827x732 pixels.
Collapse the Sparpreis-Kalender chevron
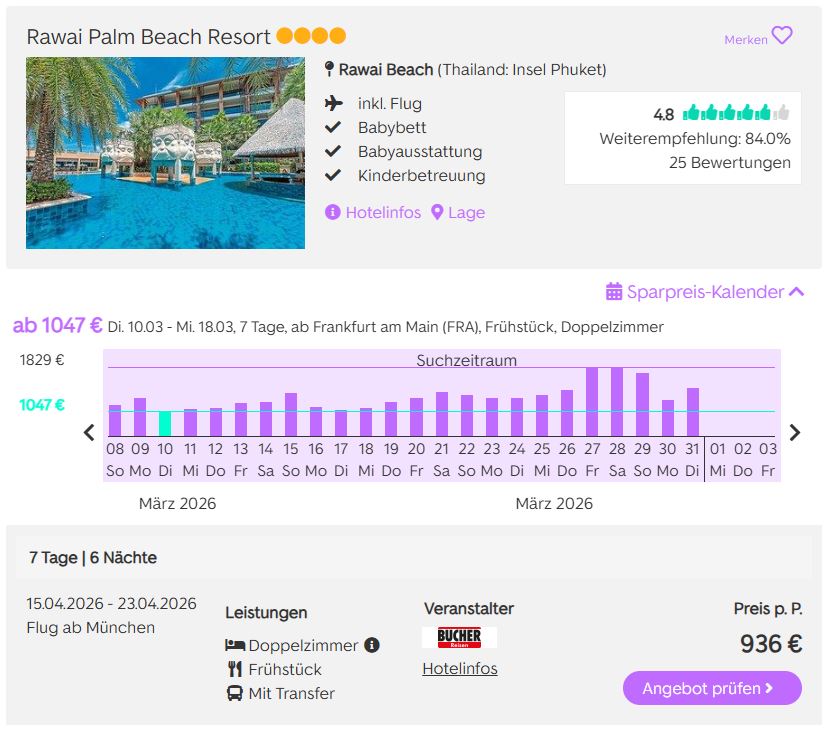click(x=796, y=292)
